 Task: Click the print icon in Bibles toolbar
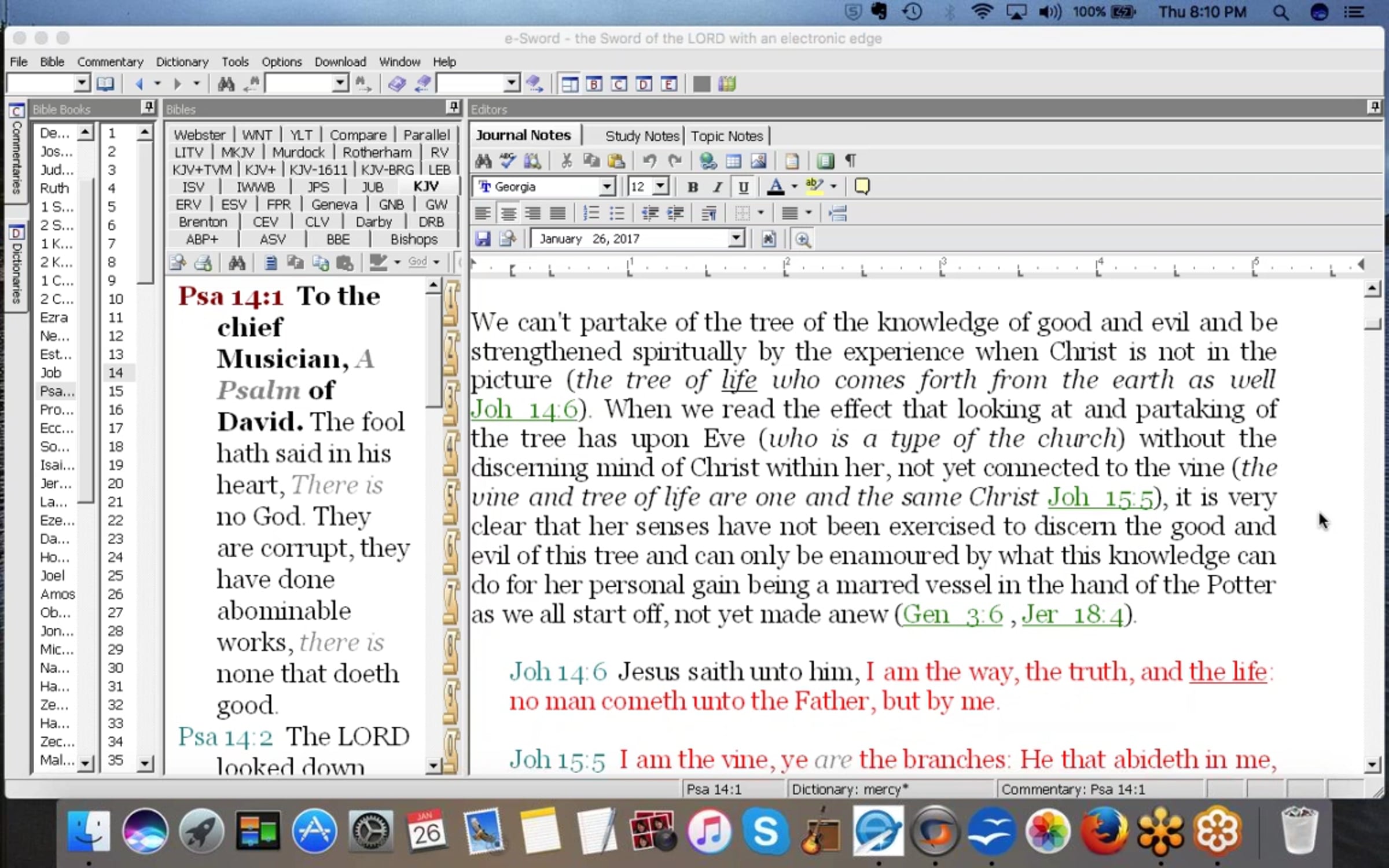pyautogui.click(x=203, y=263)
